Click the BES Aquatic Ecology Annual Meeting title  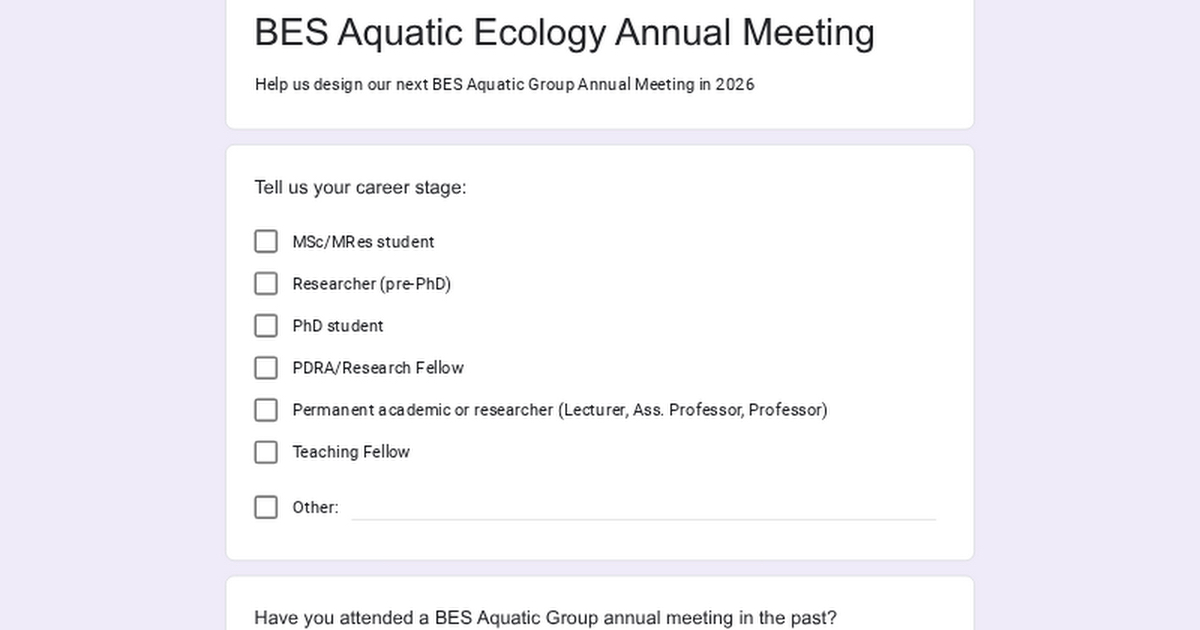564,32
